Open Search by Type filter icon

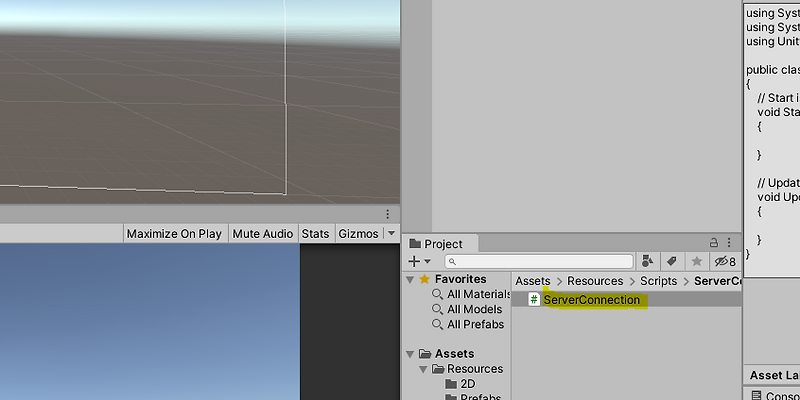tap(647, 262)
